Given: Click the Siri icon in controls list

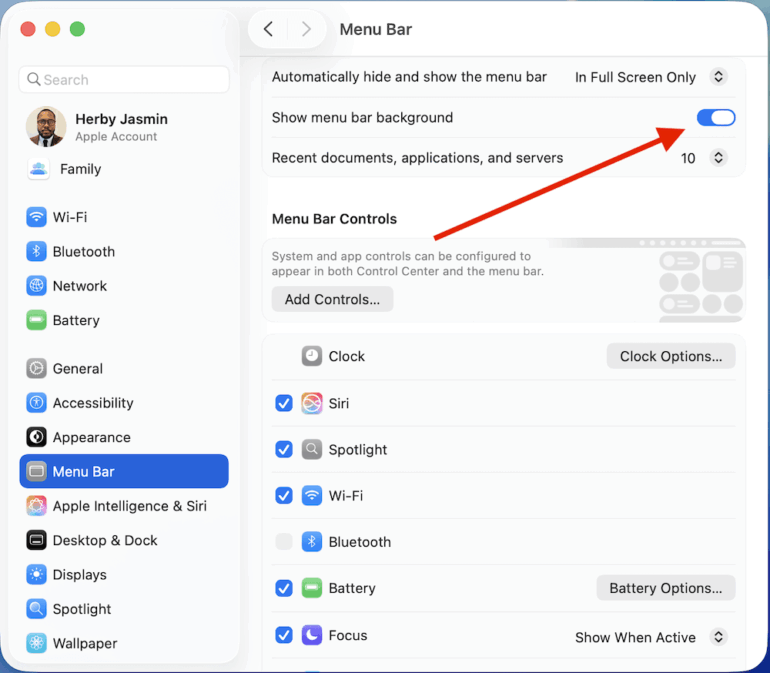Looking at the screenshot, I should (312, 403).
